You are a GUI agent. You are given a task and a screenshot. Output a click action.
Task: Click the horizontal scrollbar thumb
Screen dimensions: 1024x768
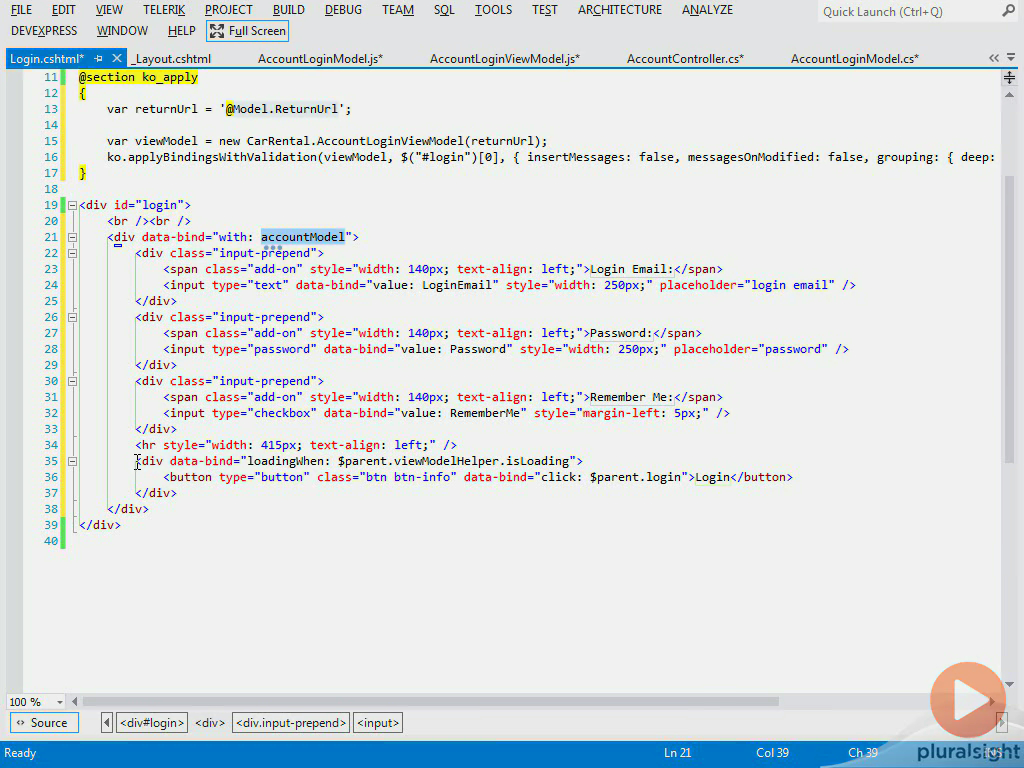coord(431,702)
